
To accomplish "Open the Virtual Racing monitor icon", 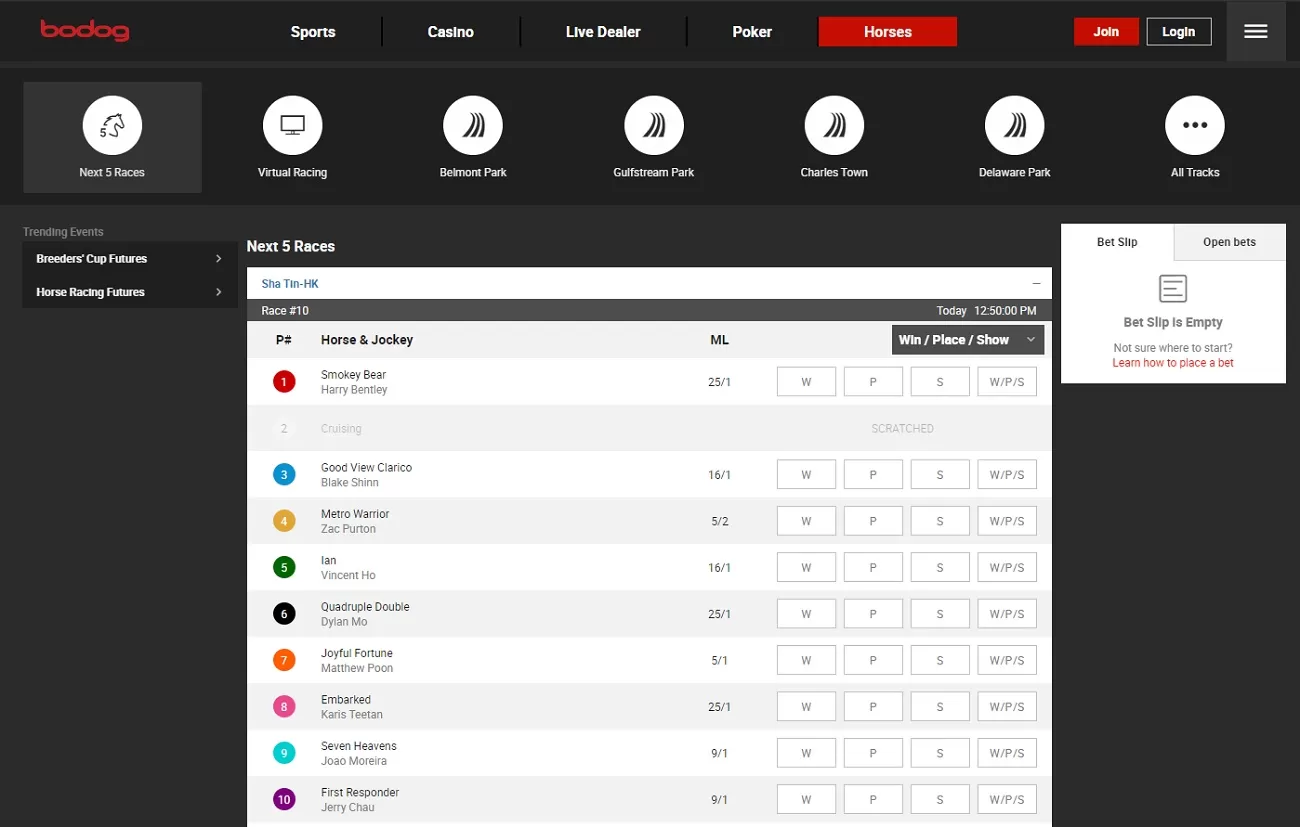I will pyautogui.click(x=292, y=126).
